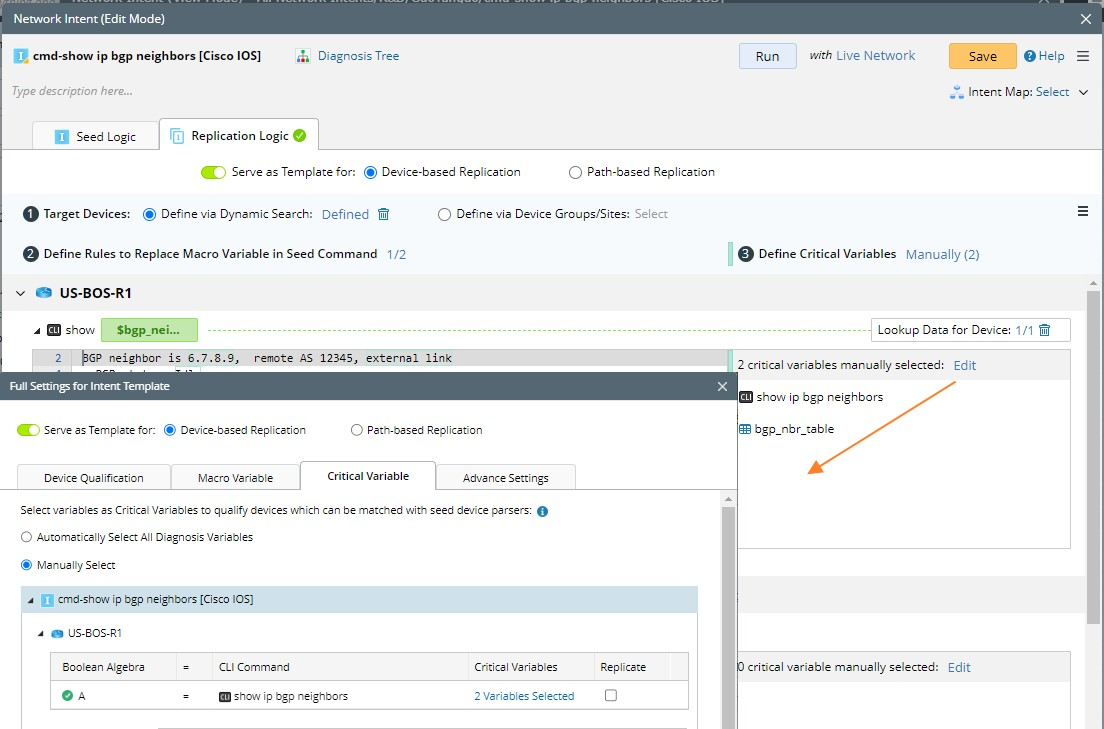Click the Lookup Data for Device 1/1 link
Image resolution: width=1104 pixels, height=729 pixels.
click(1024, 330)
